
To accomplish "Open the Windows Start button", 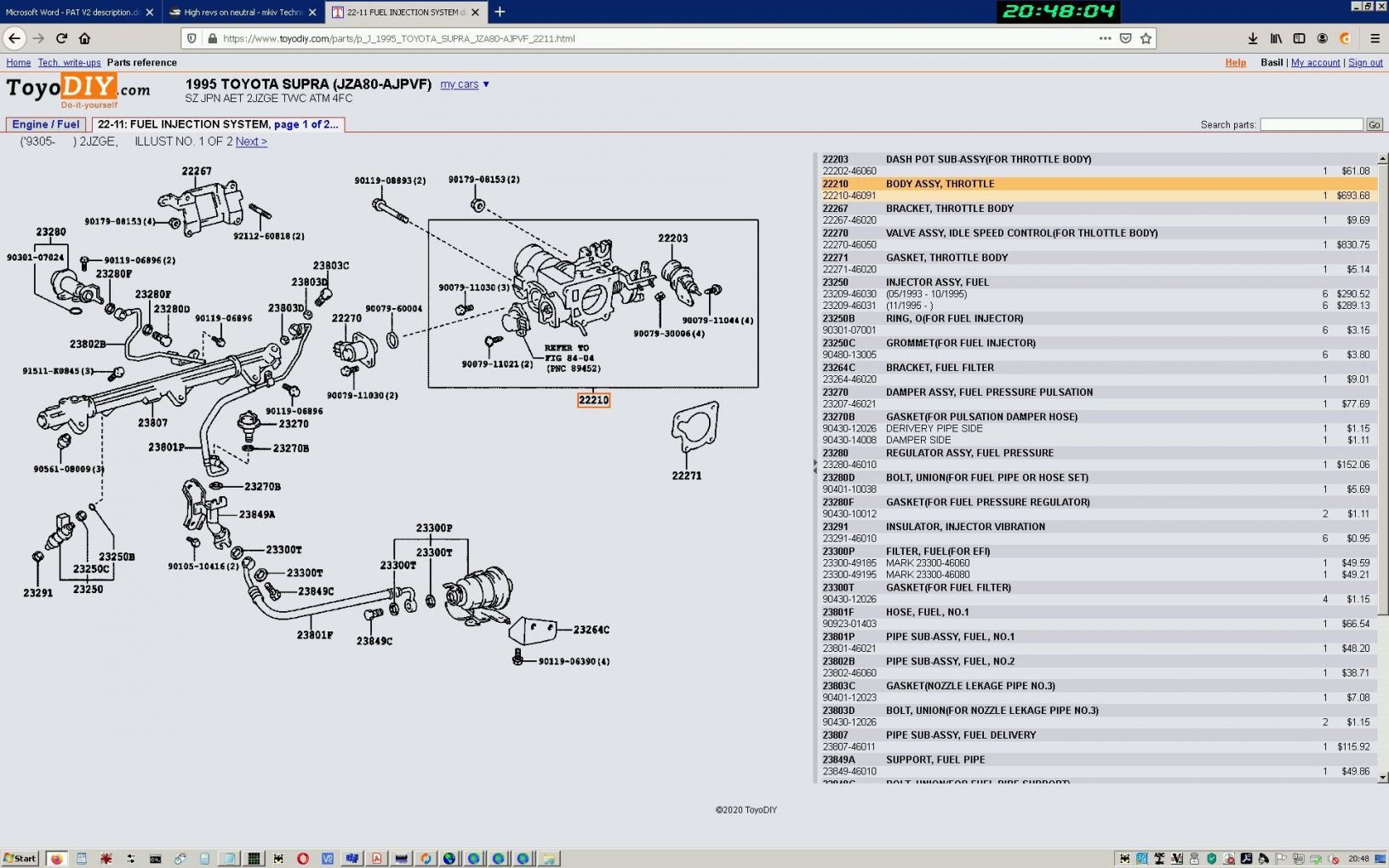I will coord(20,859).
